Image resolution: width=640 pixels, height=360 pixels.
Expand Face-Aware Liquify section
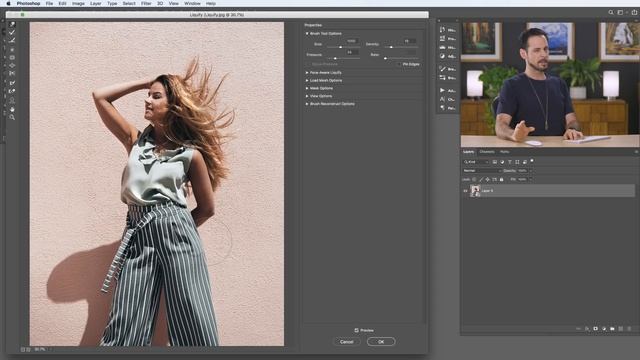point(307,73)
